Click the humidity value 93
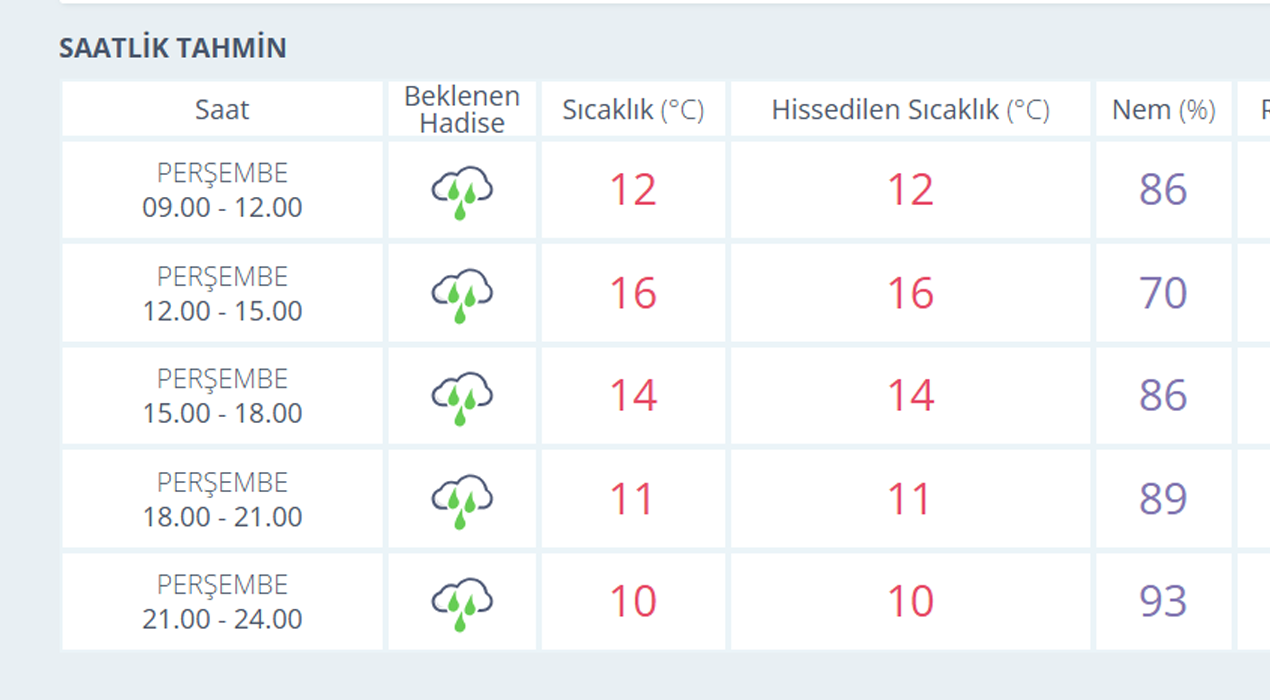The height and width of the screenshot is (700, 1270). pos(1163,602)
